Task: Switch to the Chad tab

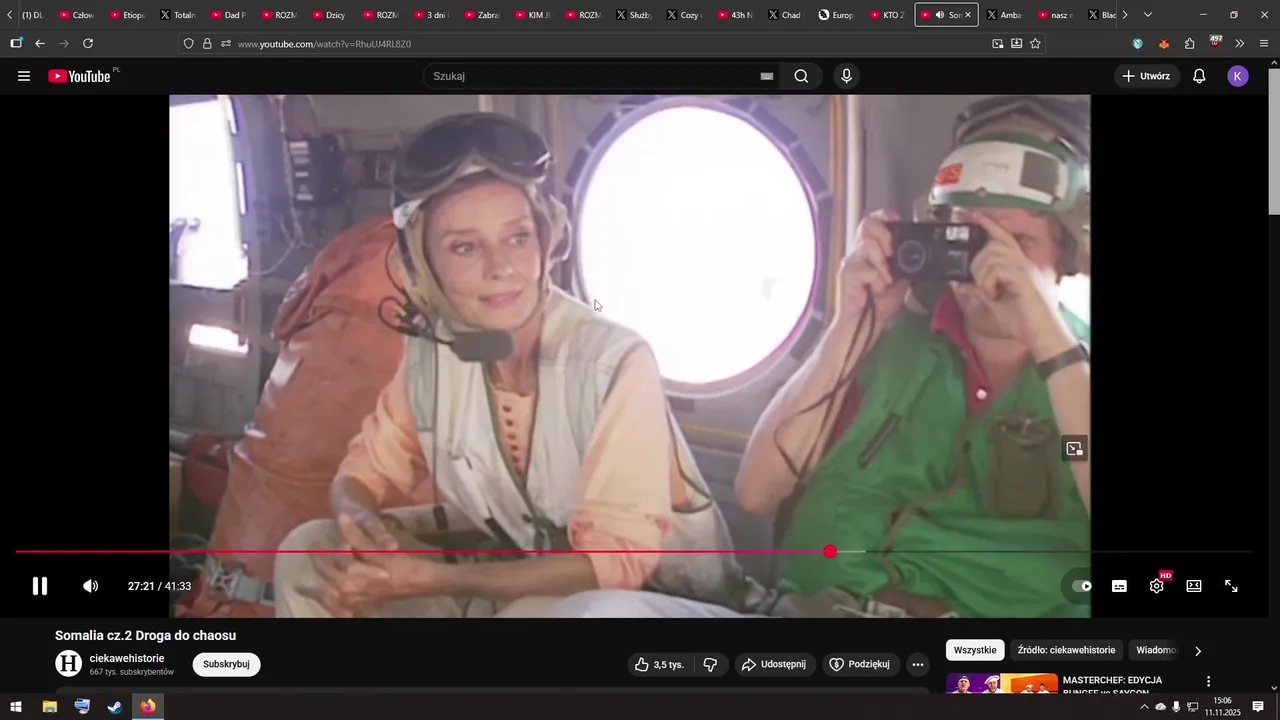Action: tap(784, 15)
